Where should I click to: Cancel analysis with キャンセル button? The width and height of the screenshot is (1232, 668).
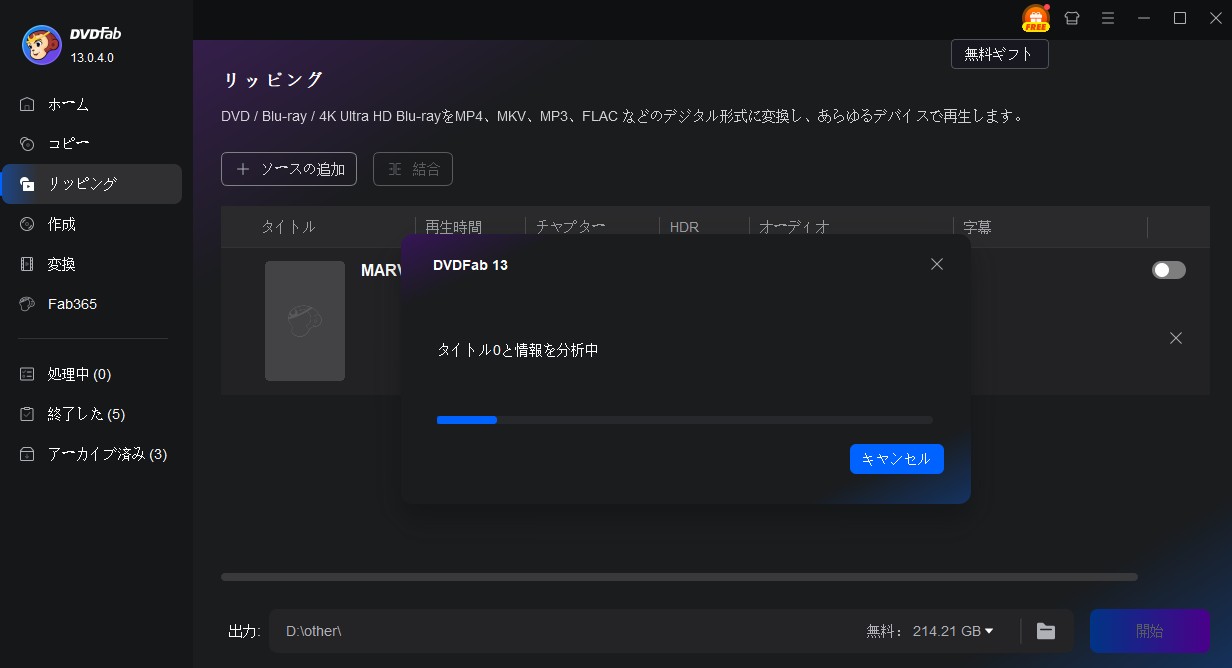coord(897,459)
